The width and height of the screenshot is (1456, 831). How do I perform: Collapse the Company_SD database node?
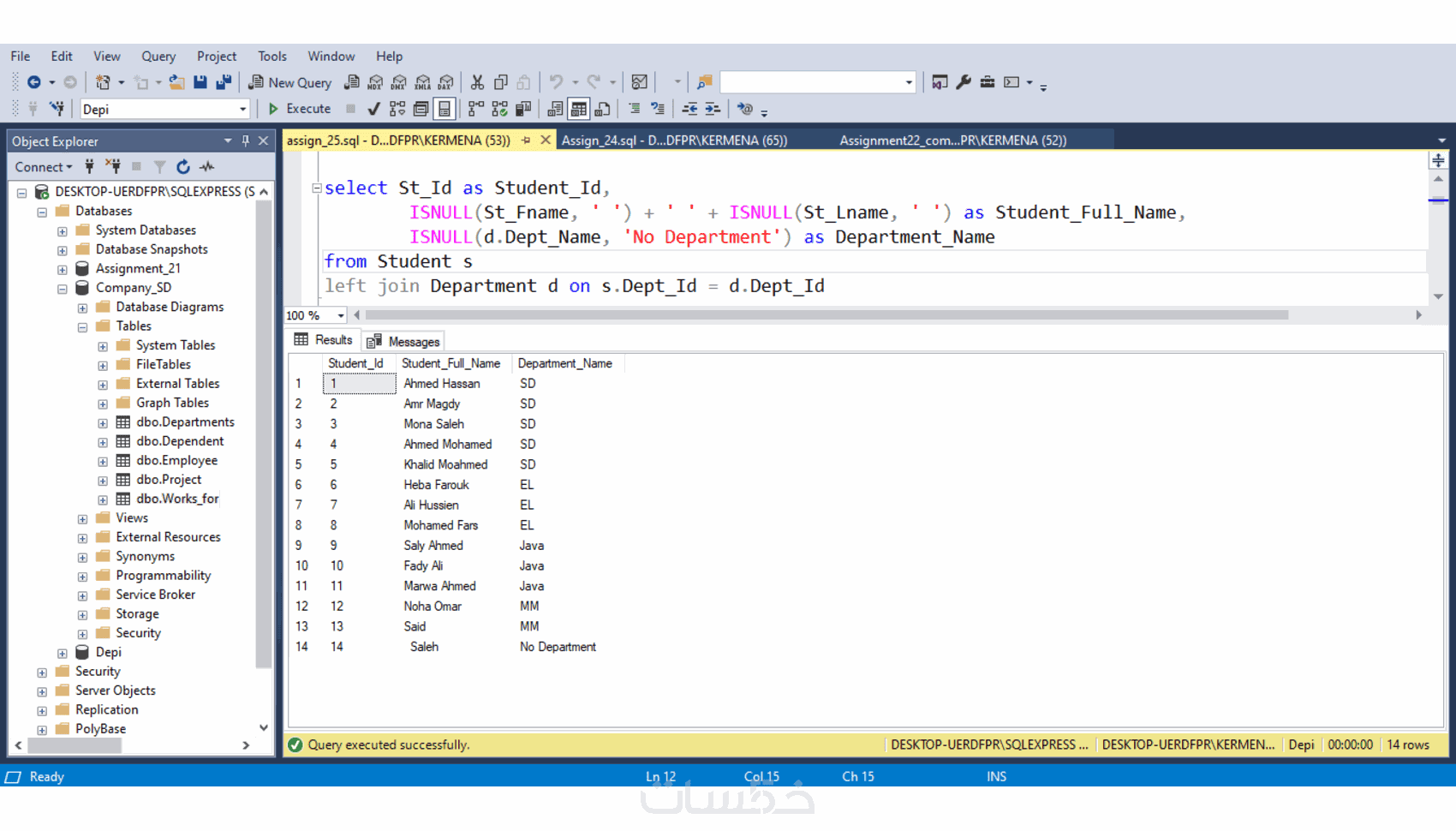tap(63, 289)
